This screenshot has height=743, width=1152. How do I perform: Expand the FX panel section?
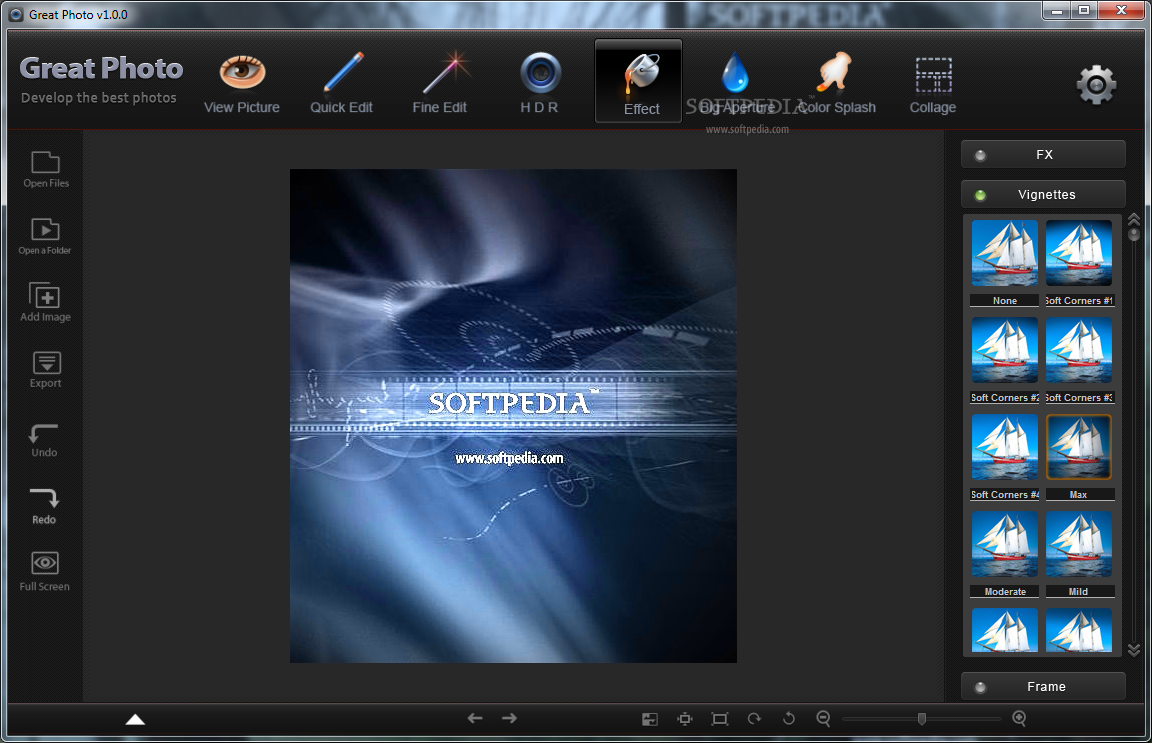click(1043, 154)
